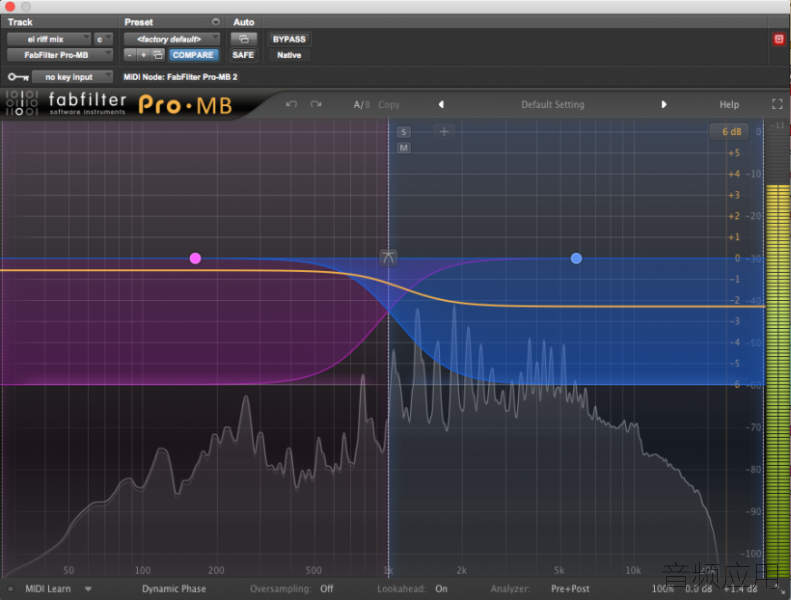Open the Default Setting preset menu

pyautogui.click(x=552, y=104)
